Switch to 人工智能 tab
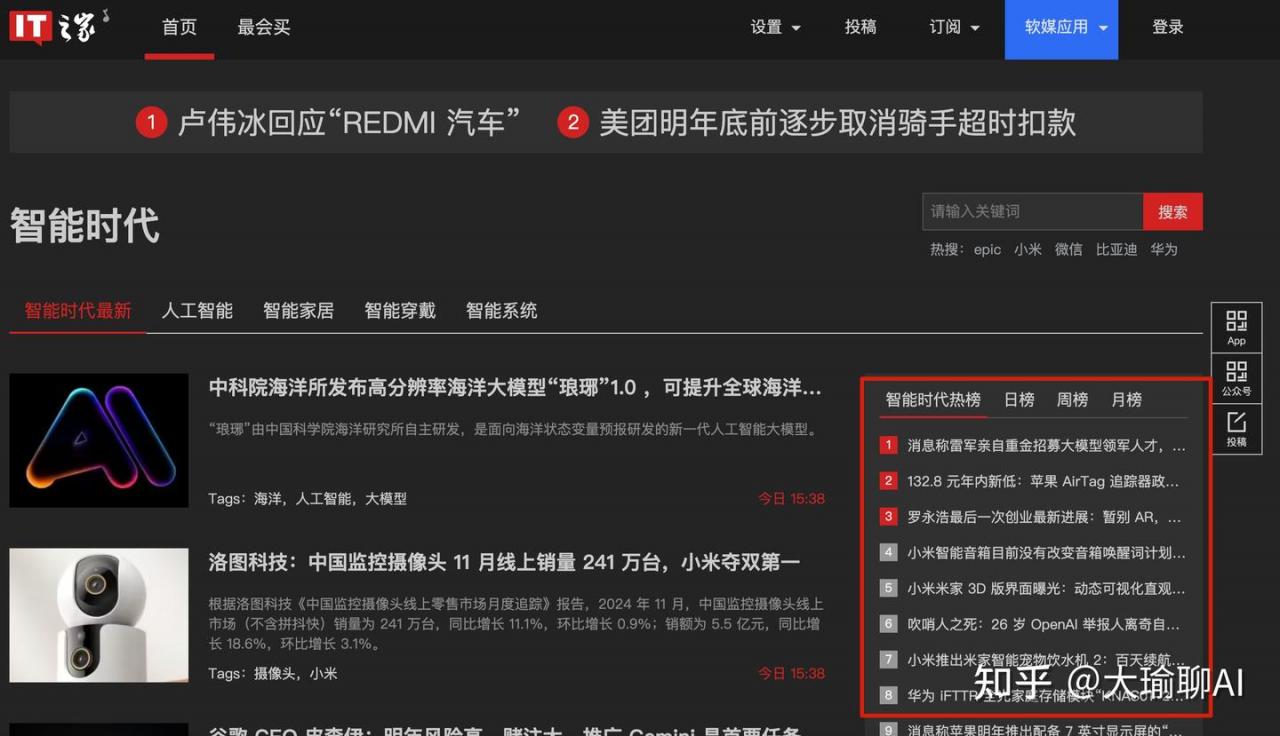The height and width of the screenshot is (736, 1280). pyautogui.click(x=197, y=310)
